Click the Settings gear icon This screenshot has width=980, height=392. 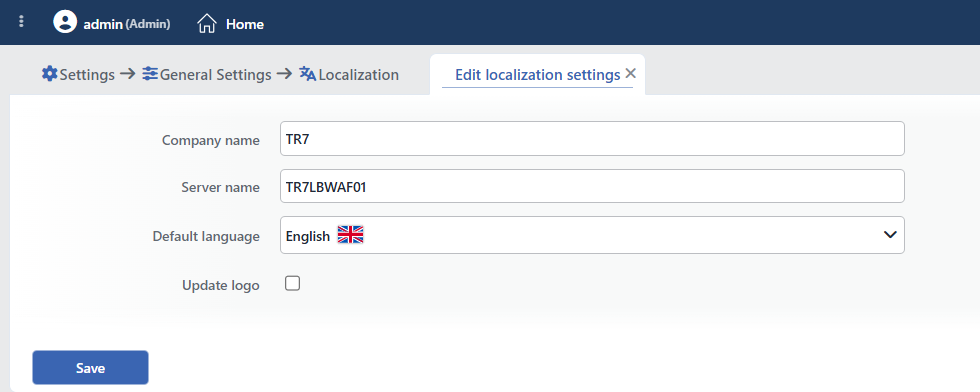tap(49, 74)
